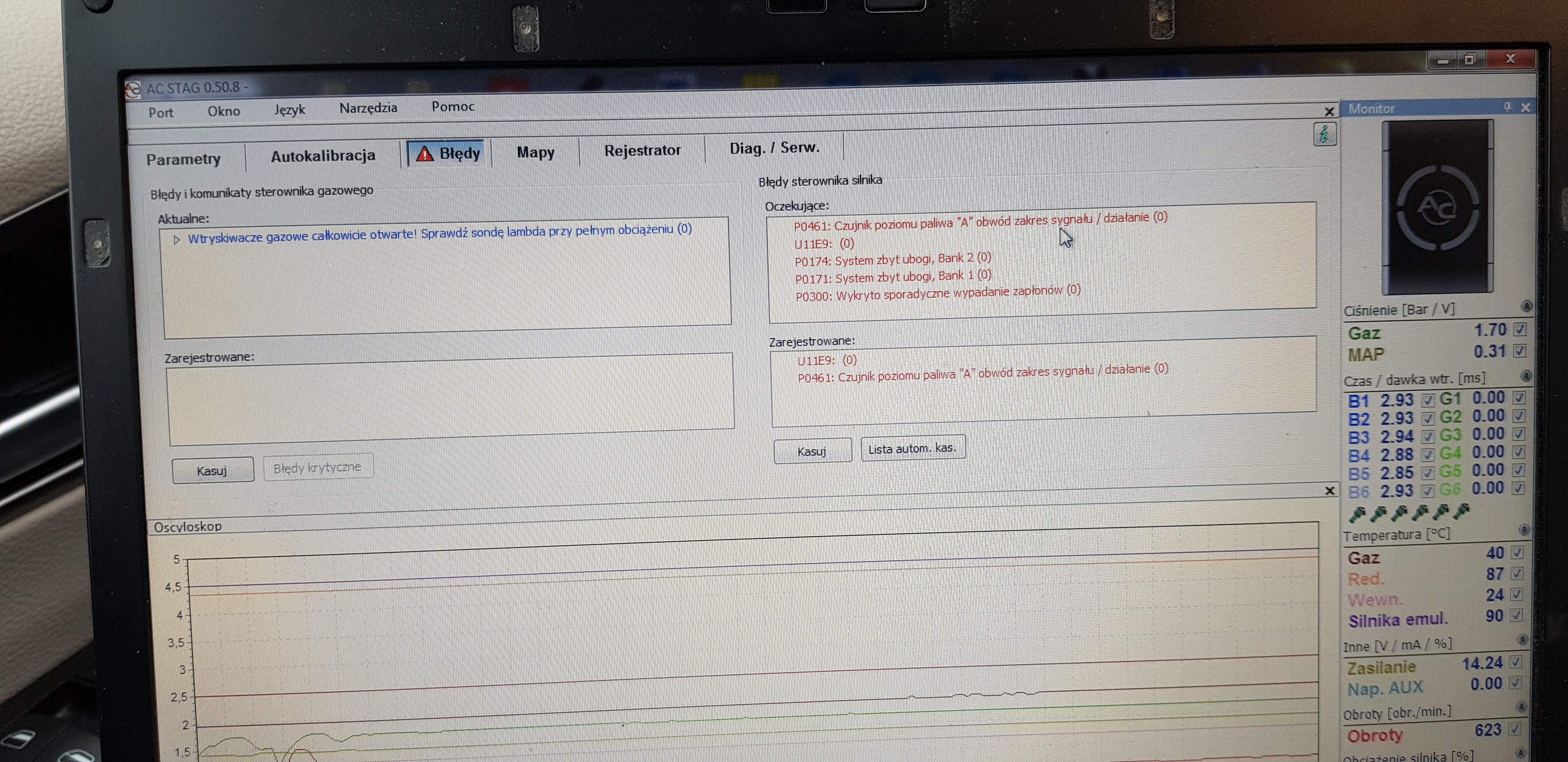
Task: Click Kasuj under gas controller errors
Action: click(x=212, y=470)
